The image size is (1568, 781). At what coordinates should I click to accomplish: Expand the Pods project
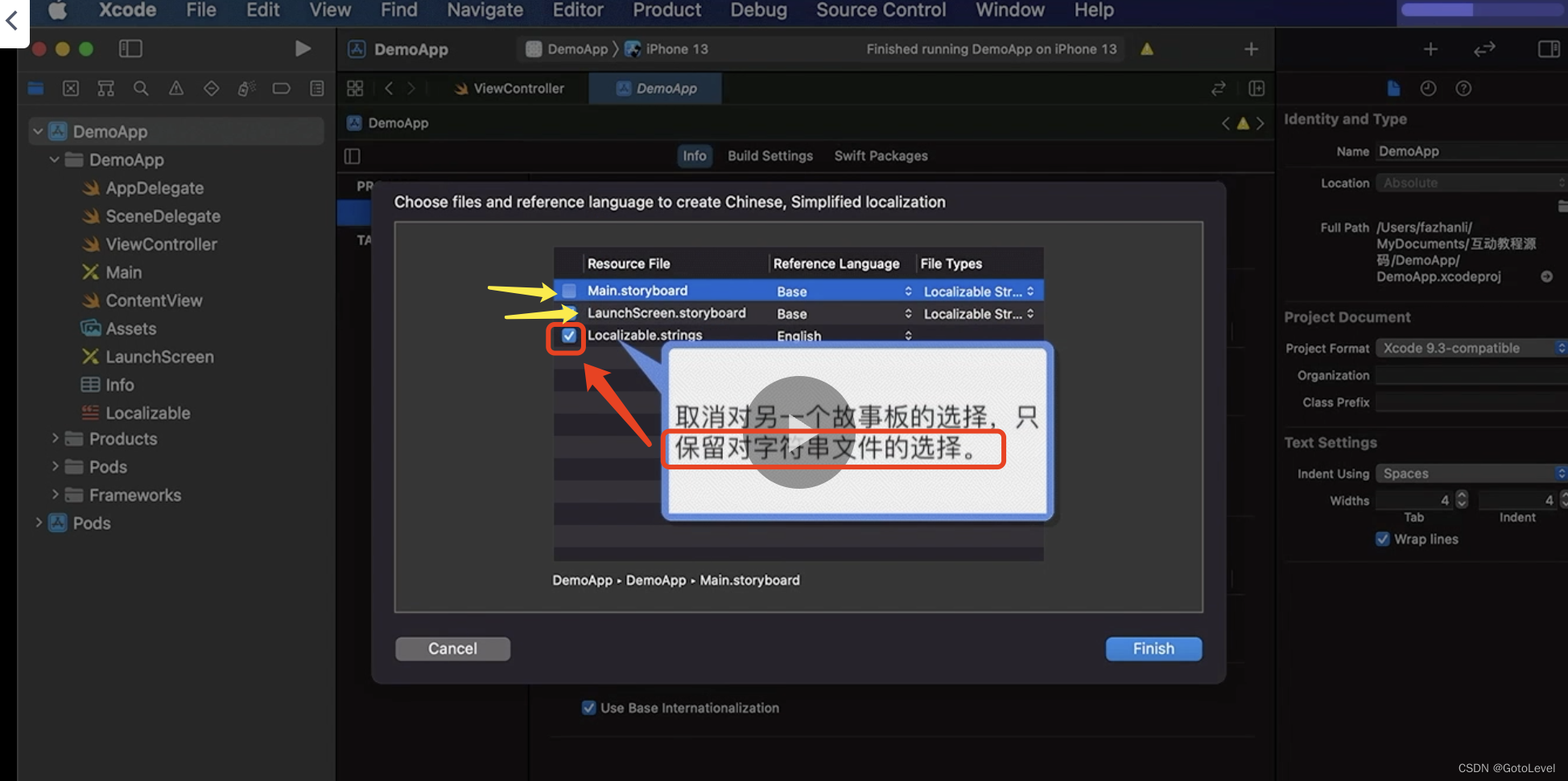coord(38,523)
